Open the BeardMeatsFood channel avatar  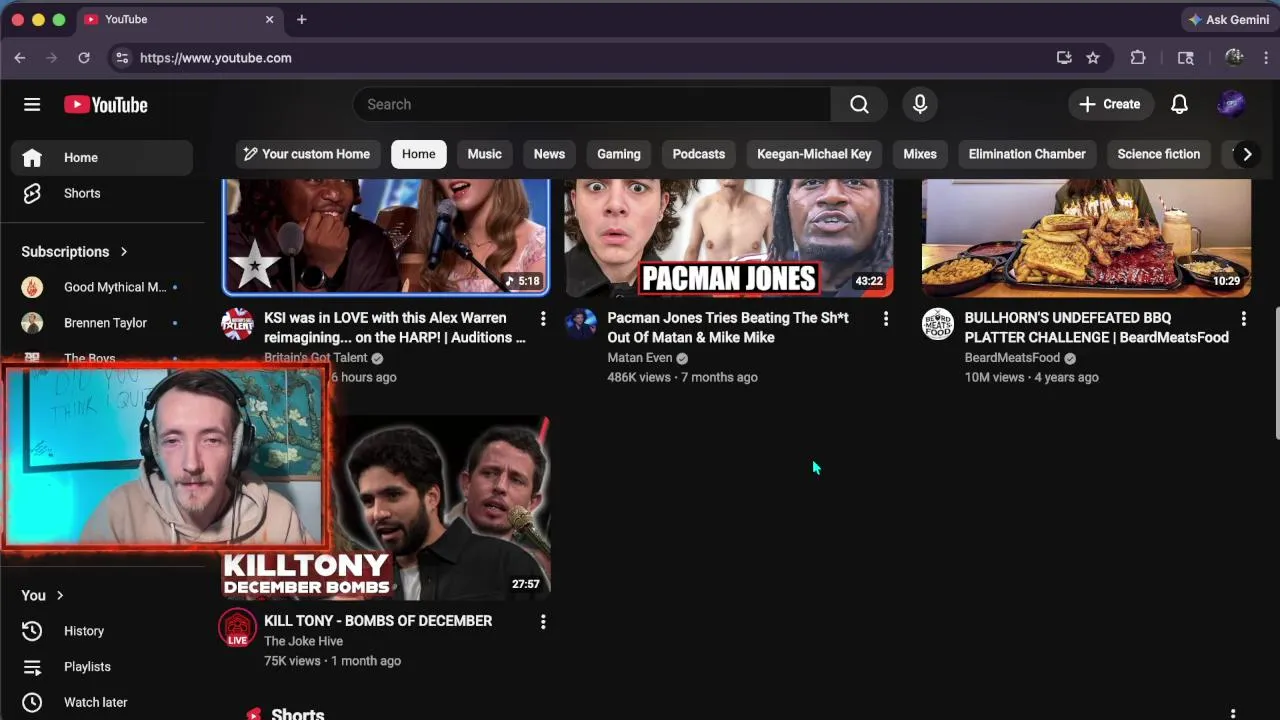coord(938,324)
